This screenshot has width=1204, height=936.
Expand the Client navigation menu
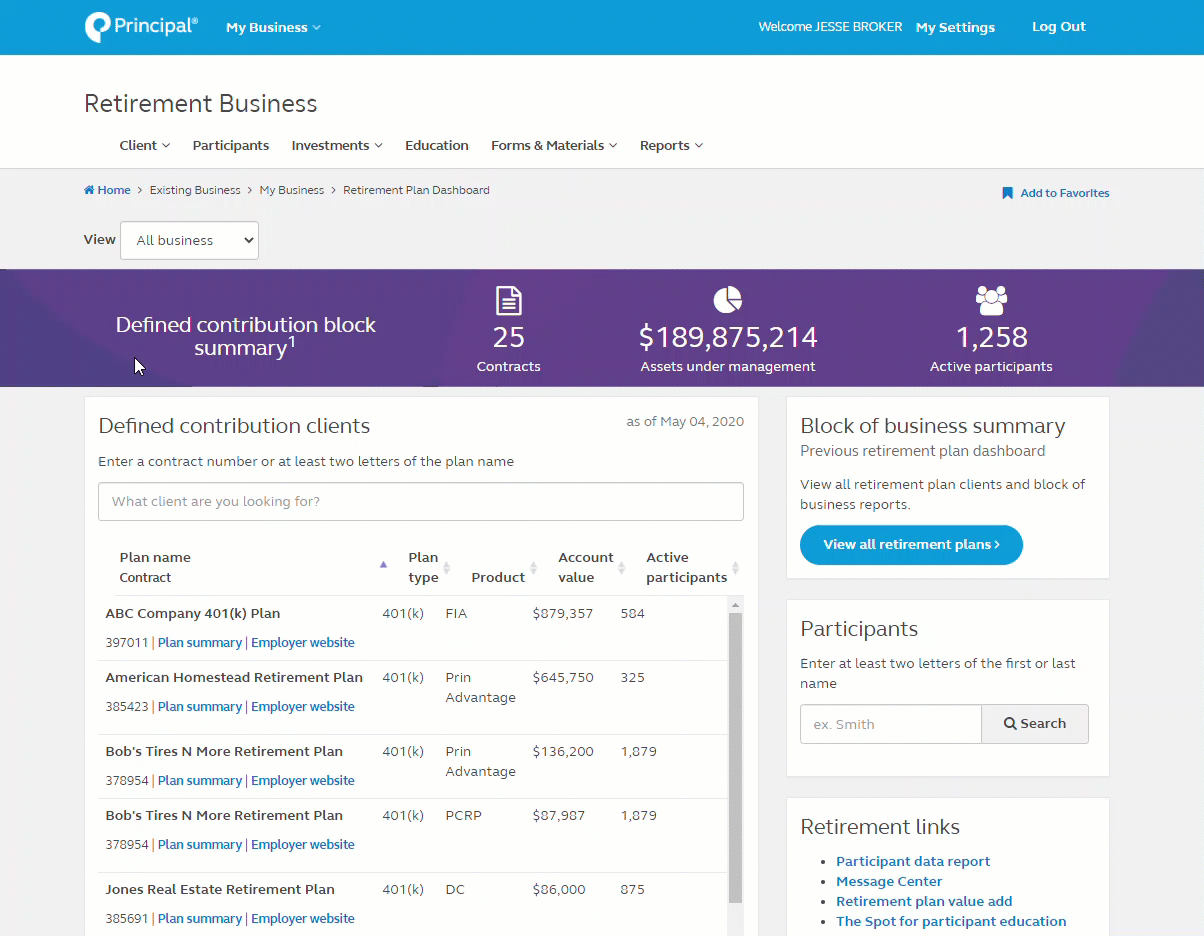pos(144,146)
